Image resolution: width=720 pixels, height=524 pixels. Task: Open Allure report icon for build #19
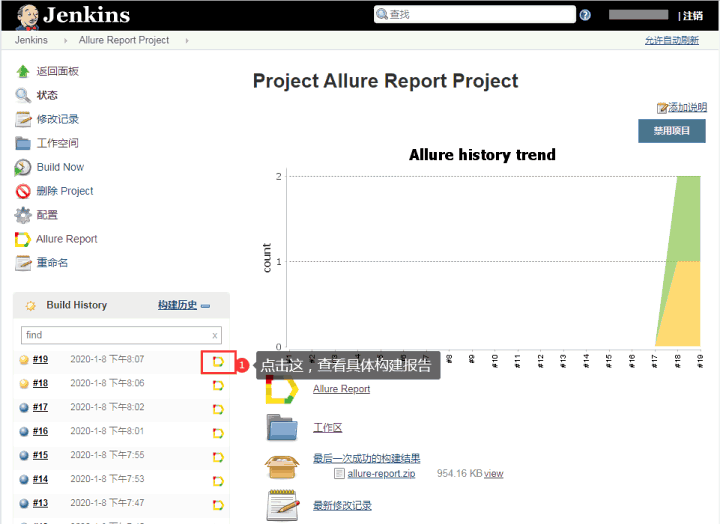click(219, 362)
